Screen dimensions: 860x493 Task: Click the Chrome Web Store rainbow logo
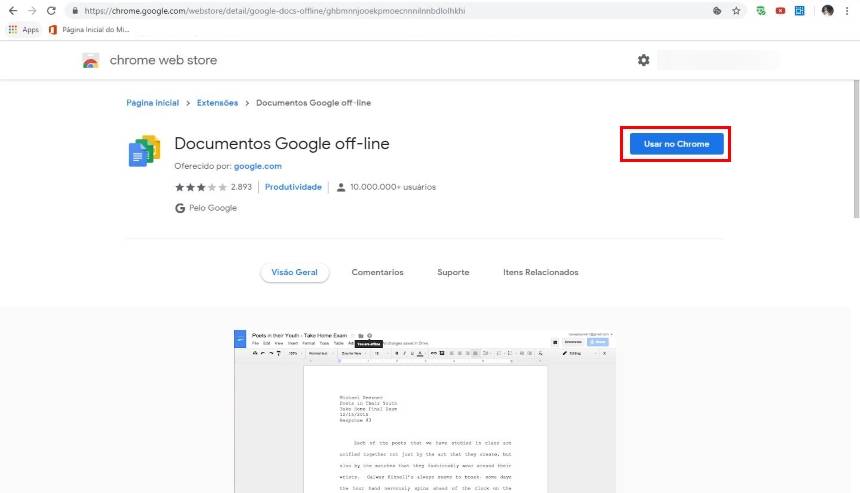90,60
